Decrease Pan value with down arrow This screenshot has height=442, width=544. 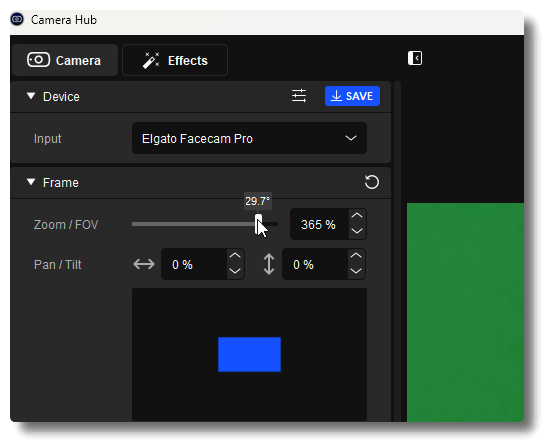[x=235, y=271]
